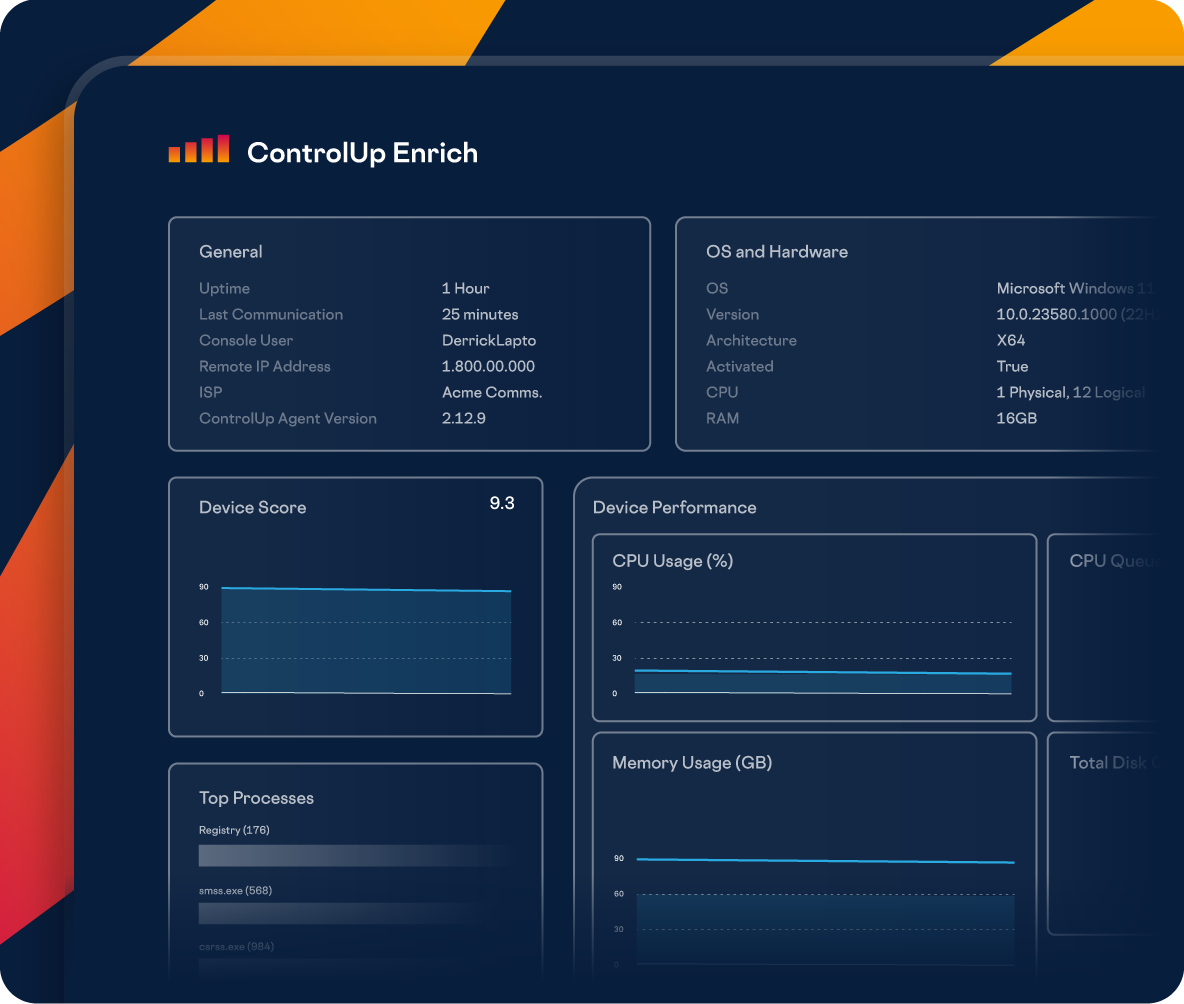Click the Top Processes heading
1184x1004 pixels.
point(256,798)
